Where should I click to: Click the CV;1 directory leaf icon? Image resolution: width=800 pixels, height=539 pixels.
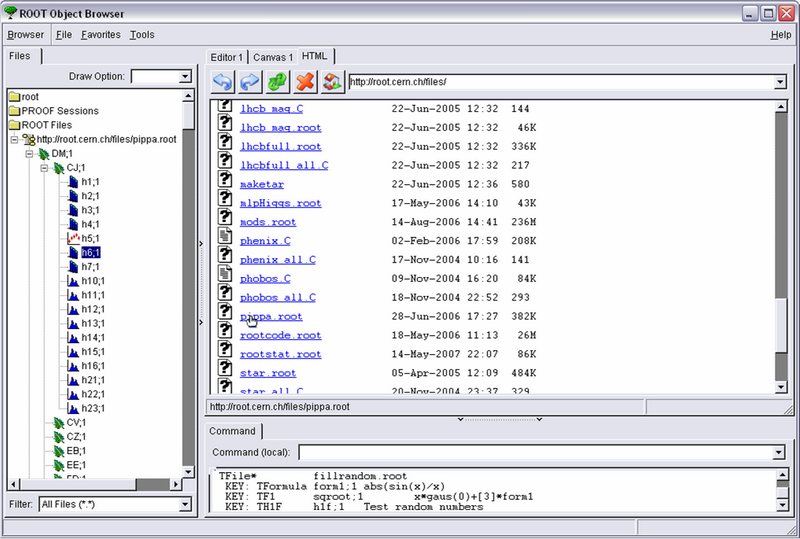[x=59, y=423]
